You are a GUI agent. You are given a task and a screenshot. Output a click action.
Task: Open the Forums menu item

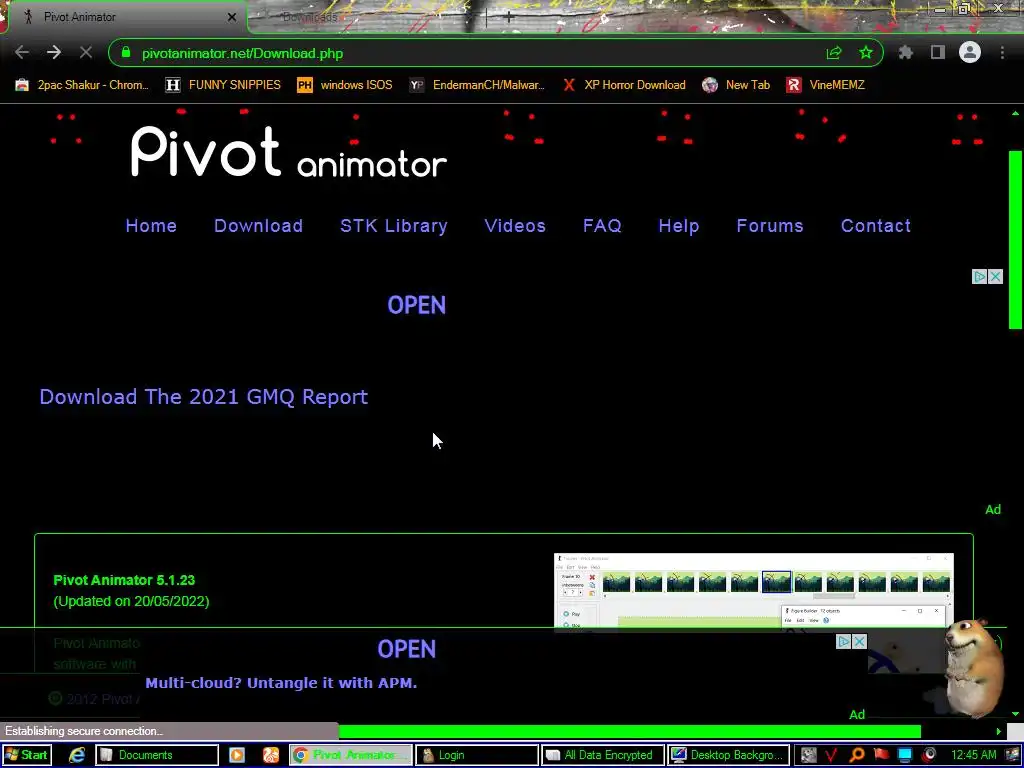click(770, 226)
